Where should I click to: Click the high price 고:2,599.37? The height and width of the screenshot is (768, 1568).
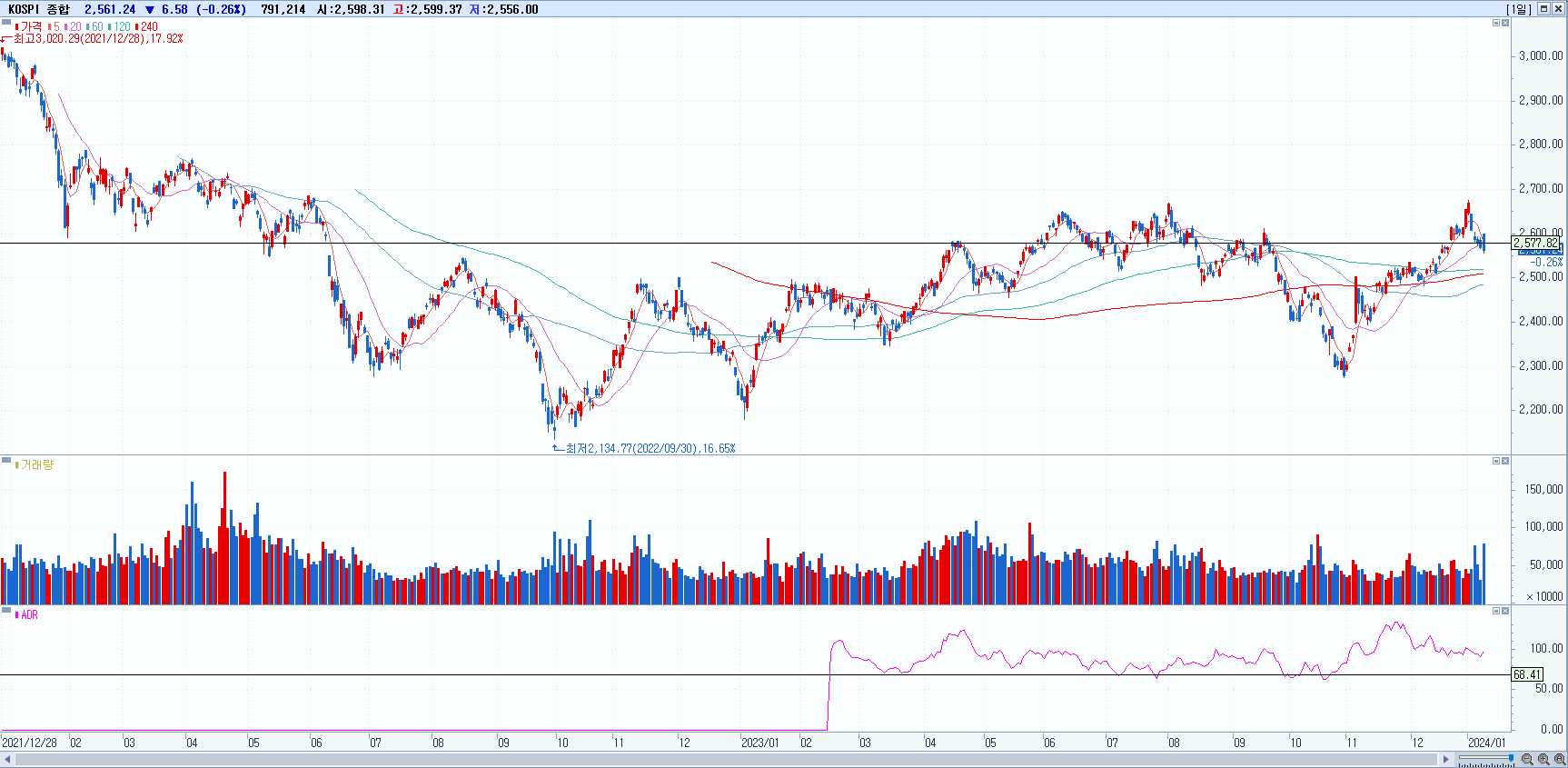(x=427, y=9)
